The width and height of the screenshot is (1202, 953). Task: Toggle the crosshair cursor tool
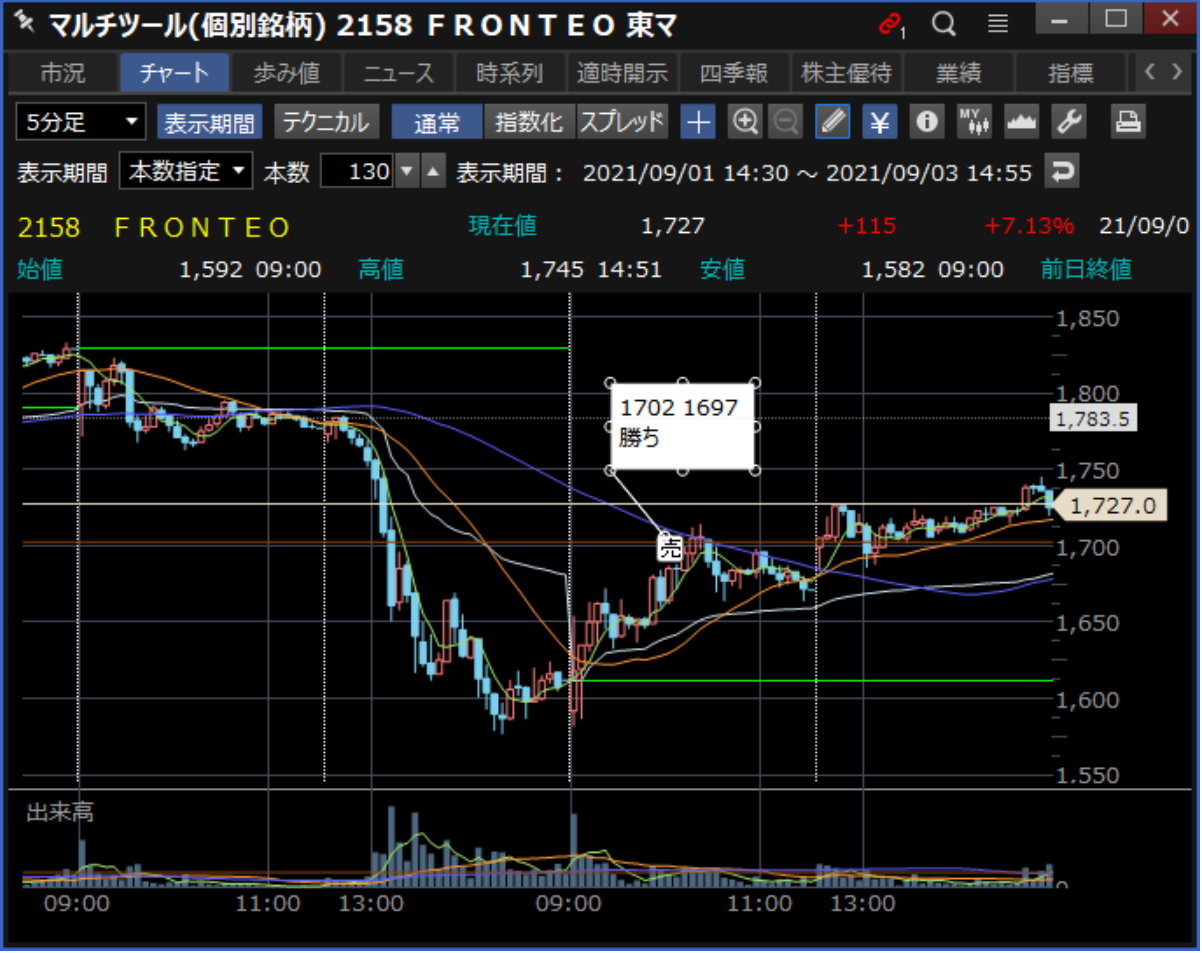point(698,123)
